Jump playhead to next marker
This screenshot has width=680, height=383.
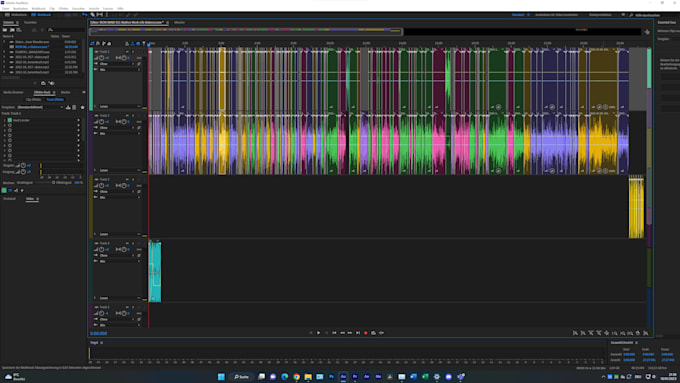click(x=358, y=333)
